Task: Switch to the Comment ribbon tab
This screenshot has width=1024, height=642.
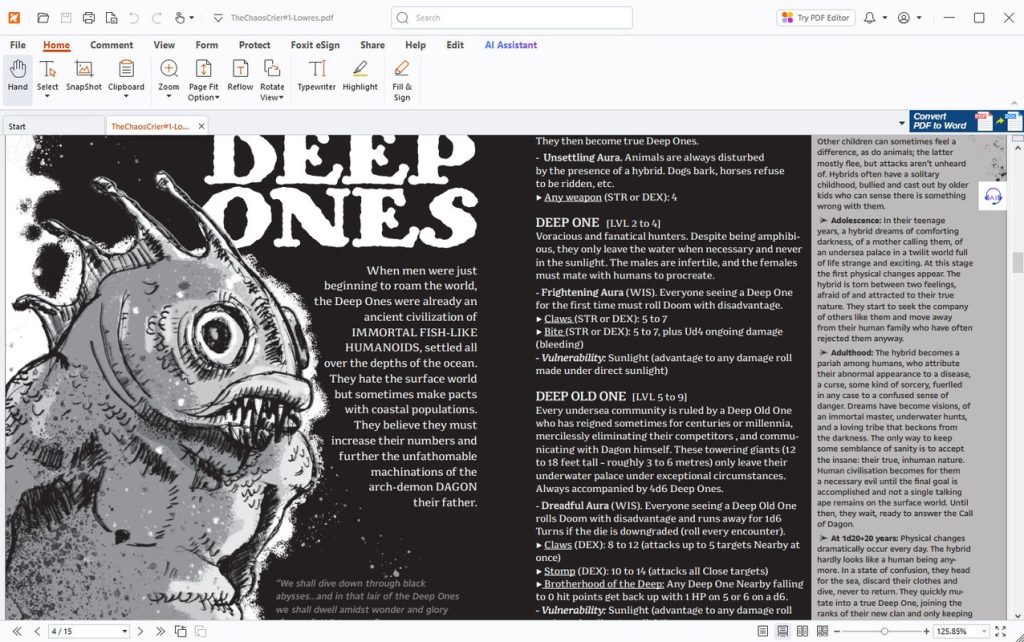Action: click(x=112, y=45)
